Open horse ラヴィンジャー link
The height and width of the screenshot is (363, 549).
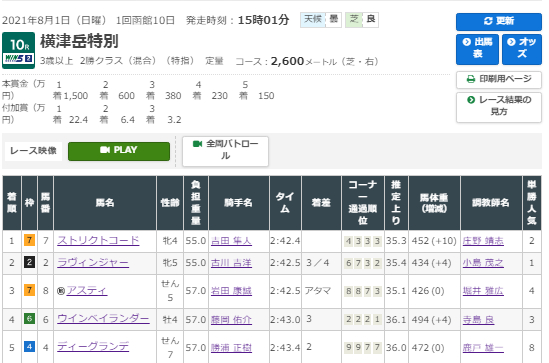(93, 263)
